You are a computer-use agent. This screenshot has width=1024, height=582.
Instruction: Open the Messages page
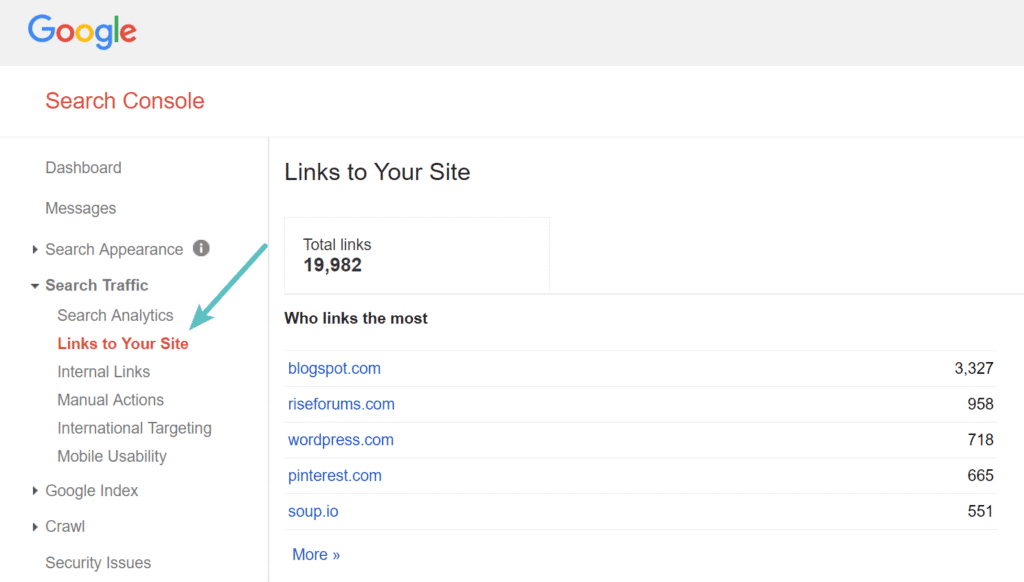click(x=80, y=208)
